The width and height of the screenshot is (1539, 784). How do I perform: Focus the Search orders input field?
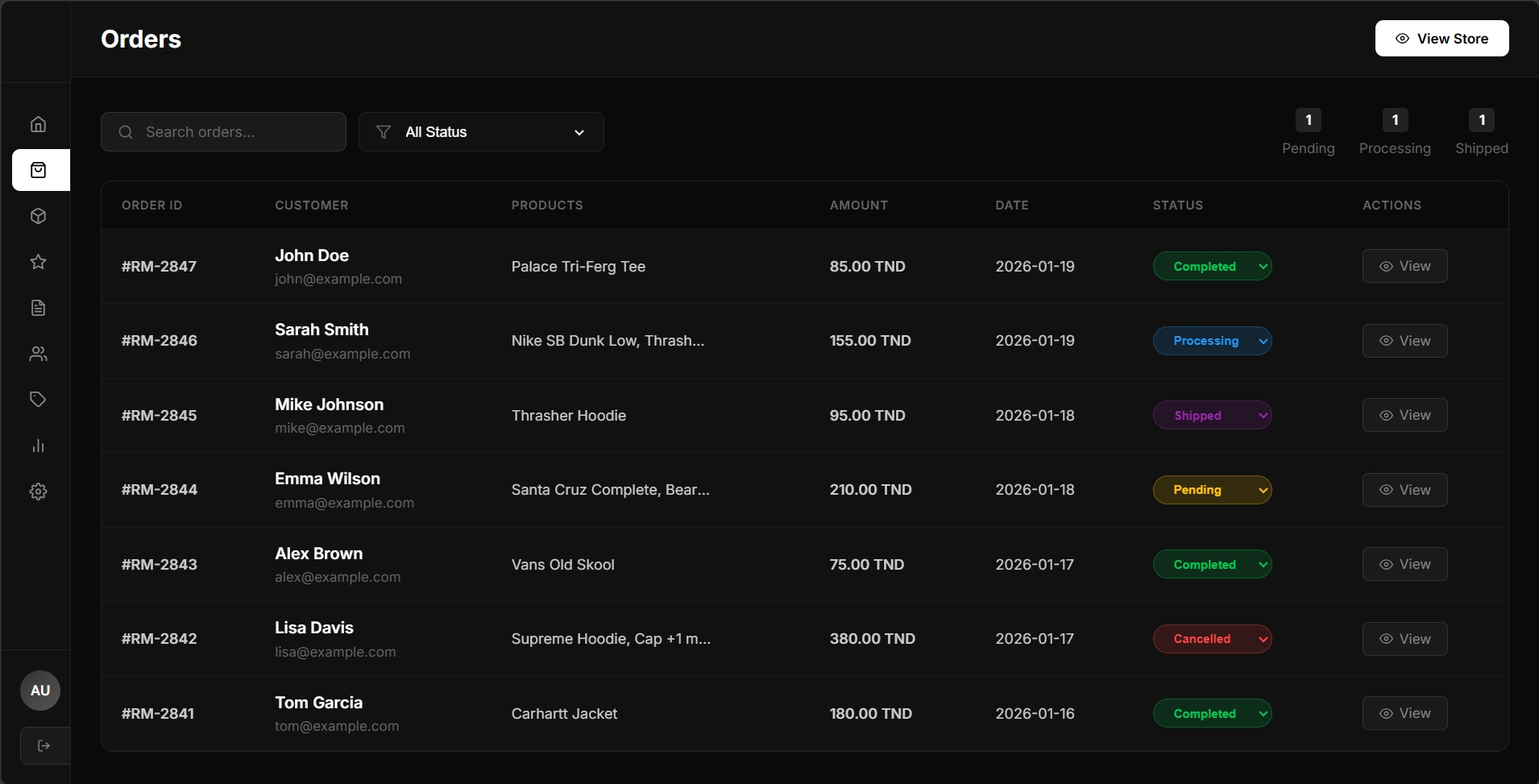coord(223,132)
